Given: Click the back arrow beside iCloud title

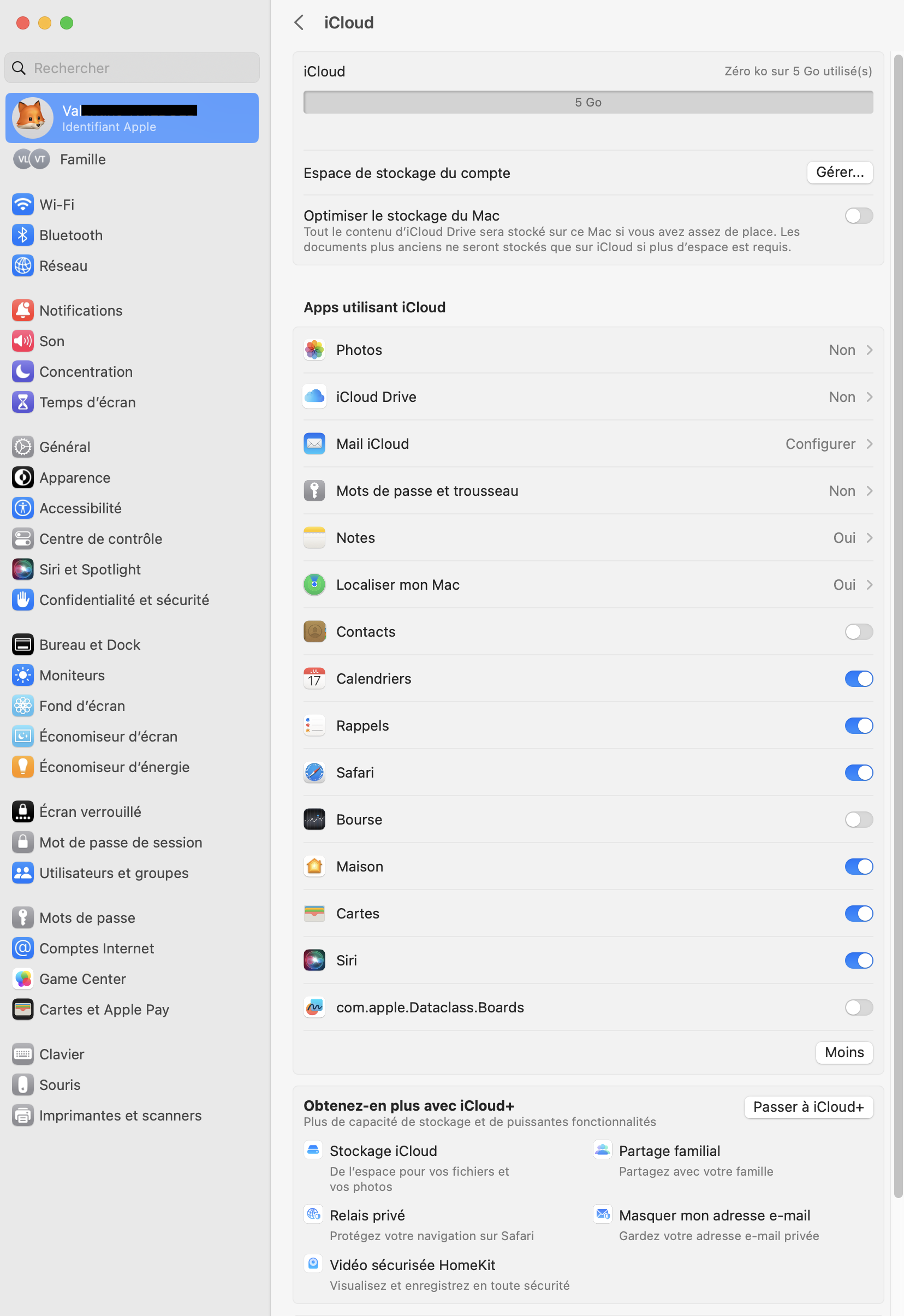Looking at the screenshot, I should pos(299,22).
